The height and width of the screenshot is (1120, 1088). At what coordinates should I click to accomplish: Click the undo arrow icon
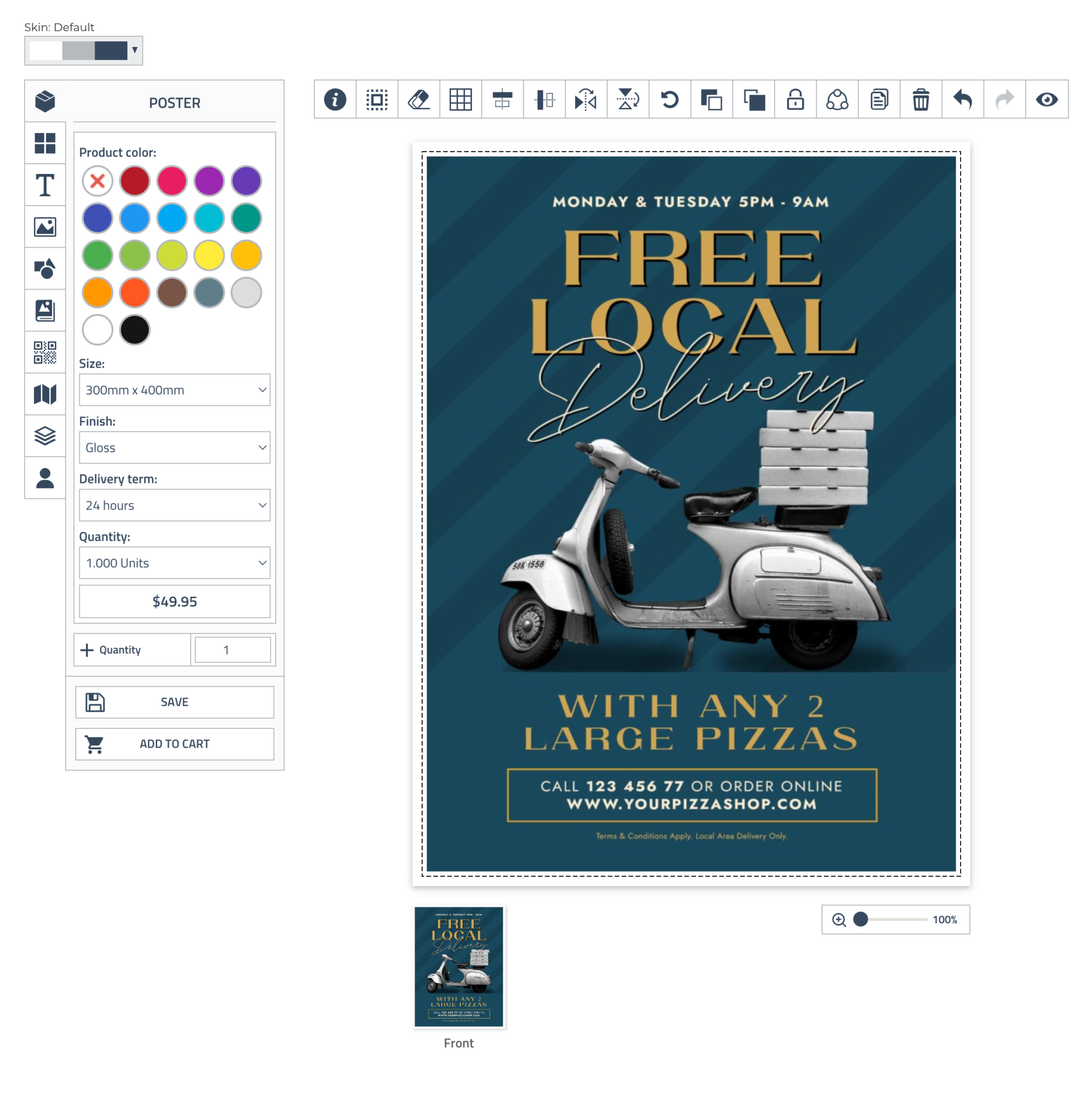click(x=962, y=100)
